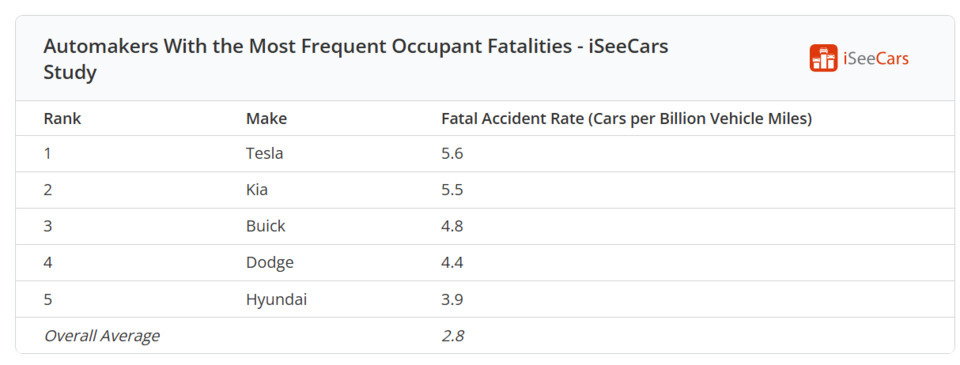The height and width of the screenshot is (365, 960).
Task: Click Hyundai's 3.9 fatal rate value
Action: (452, 299)
